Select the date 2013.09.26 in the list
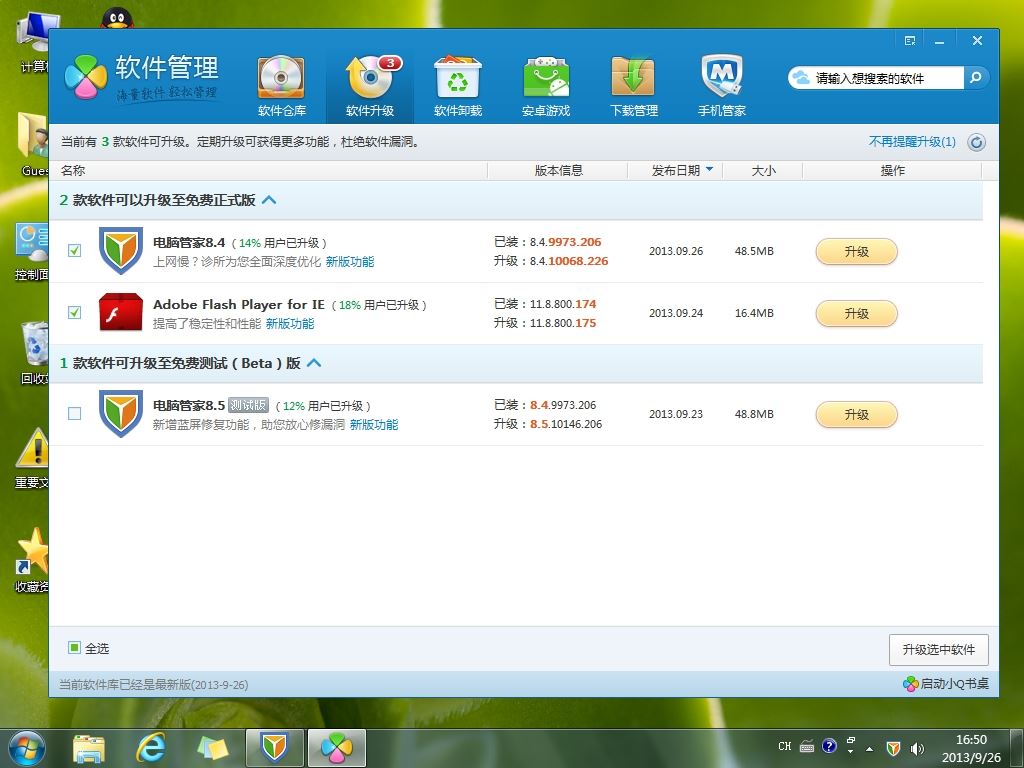Viewport: 1024px width, 768px height. click(x=676, y=251)
